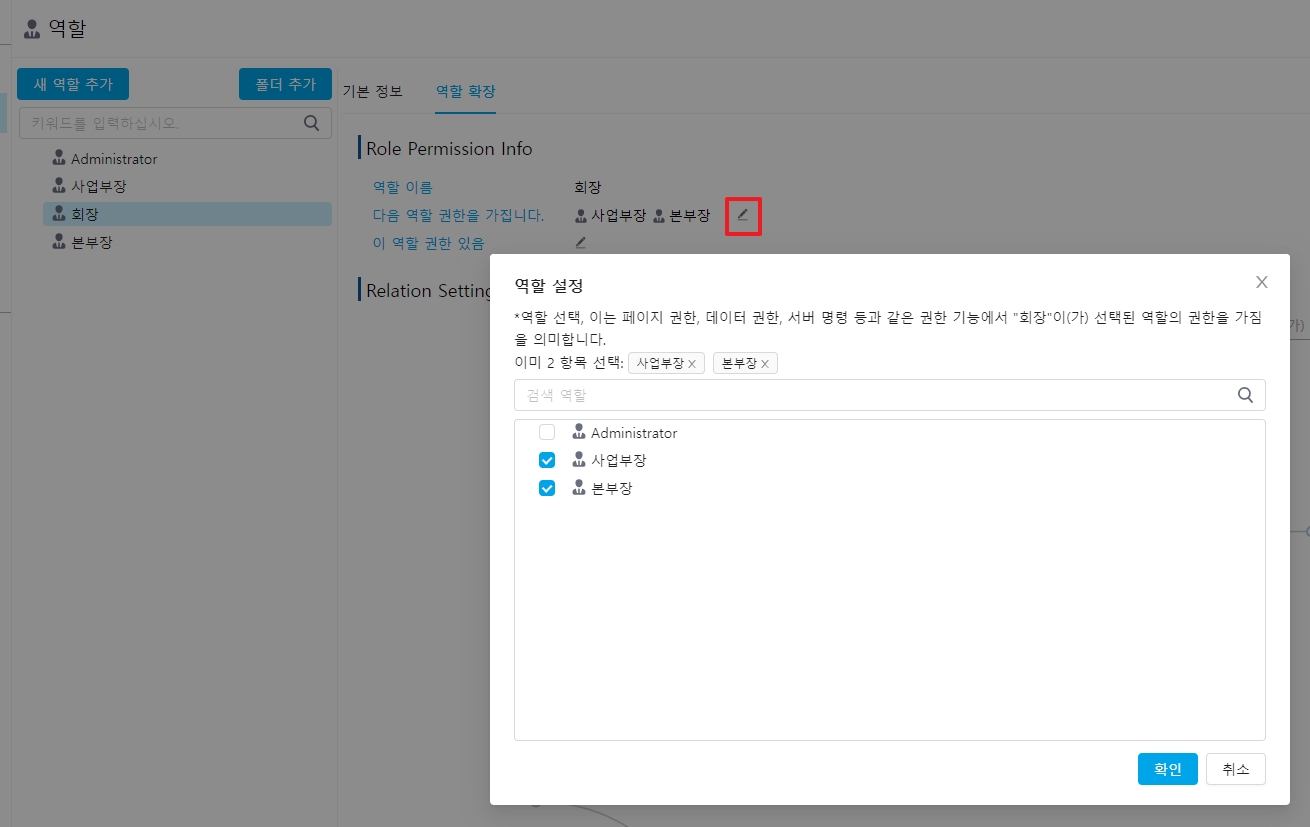1310x827 pixels.
Task: Click the 새 역할 추가 button
Action: click(73, 84)
